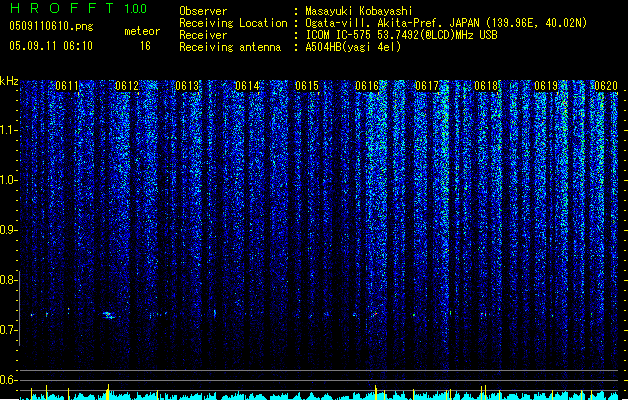Click the 0.6 kHz axis label
The width and height of the screenshot is (629, 400).
8,380
